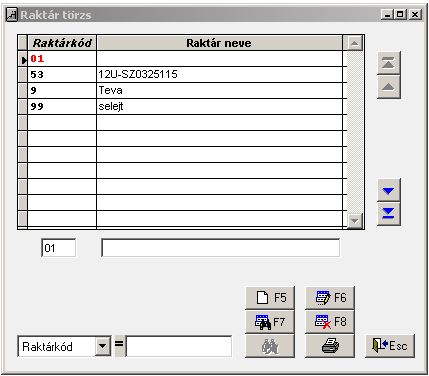Click the warehouse code field showing 01
429x376 pixels.
59,248
